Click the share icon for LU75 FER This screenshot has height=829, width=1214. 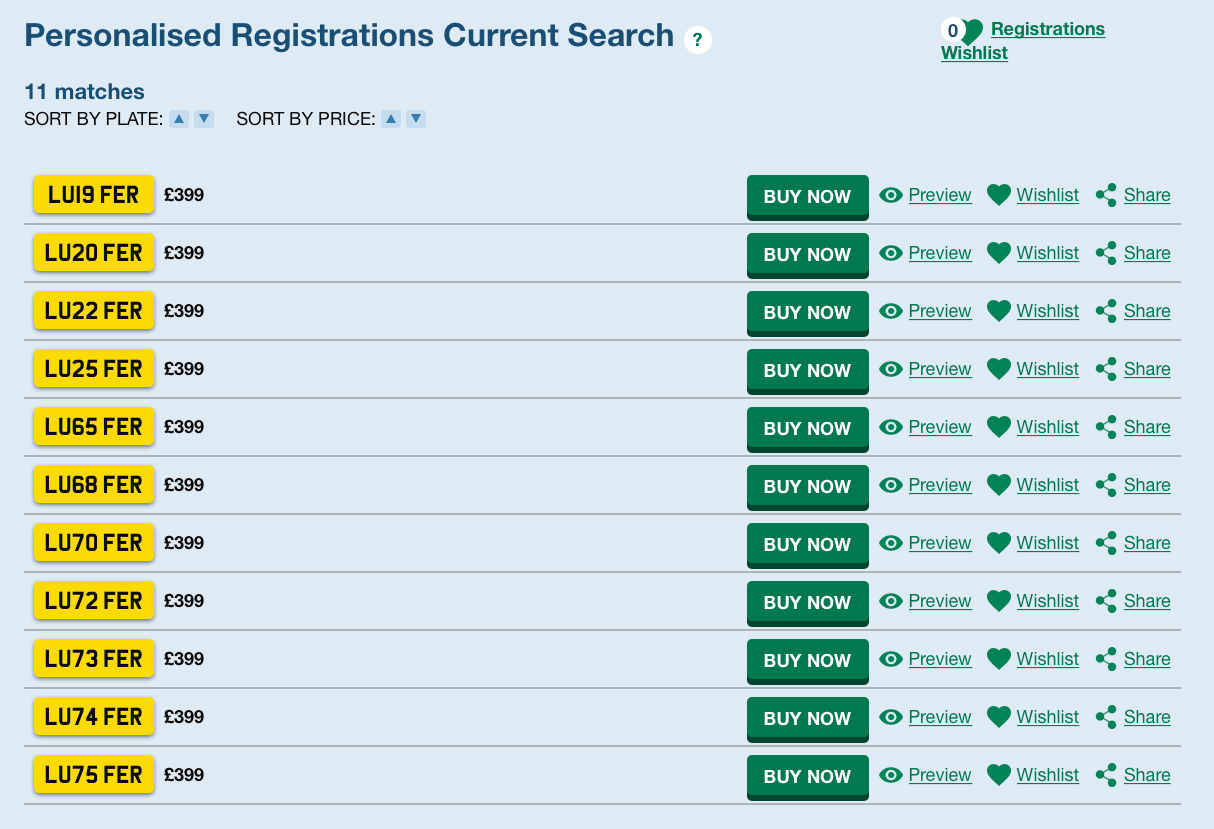point(1106,775)
